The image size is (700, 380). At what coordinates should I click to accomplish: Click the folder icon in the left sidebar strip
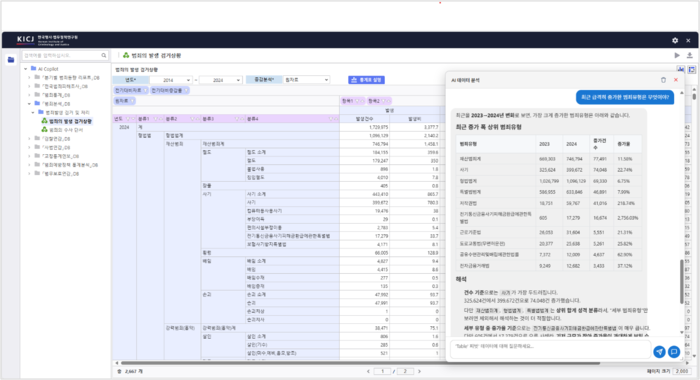11,59
